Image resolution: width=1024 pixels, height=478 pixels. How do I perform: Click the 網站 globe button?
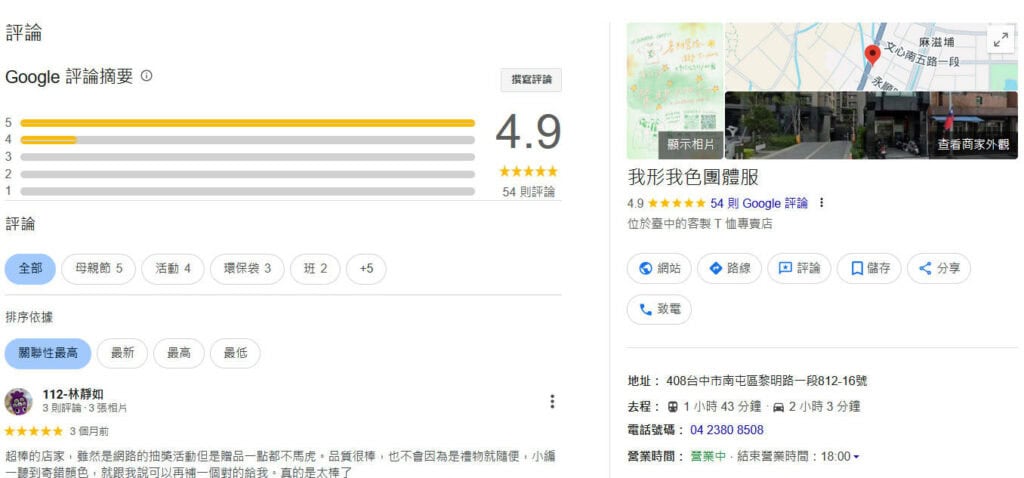659,268
